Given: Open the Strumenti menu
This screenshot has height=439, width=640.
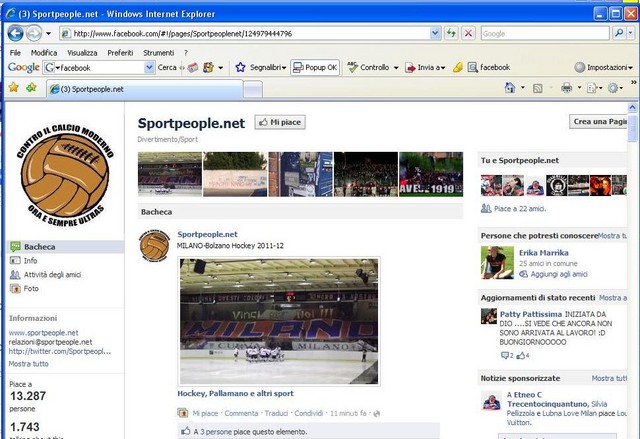Looking at the screenshot, I should point(158,53).
